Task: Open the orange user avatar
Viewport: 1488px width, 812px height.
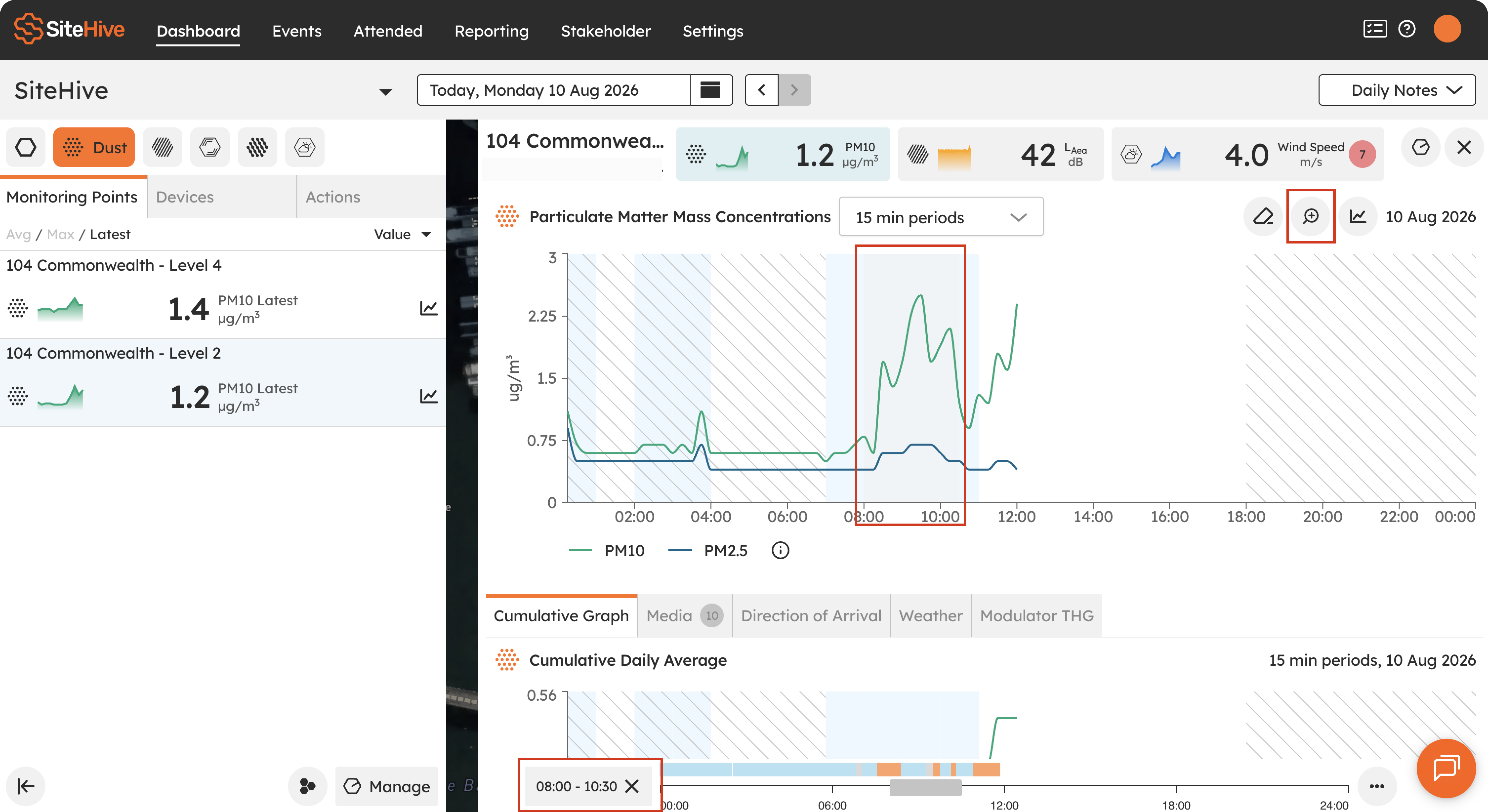Action: [x=1447, y=29]
